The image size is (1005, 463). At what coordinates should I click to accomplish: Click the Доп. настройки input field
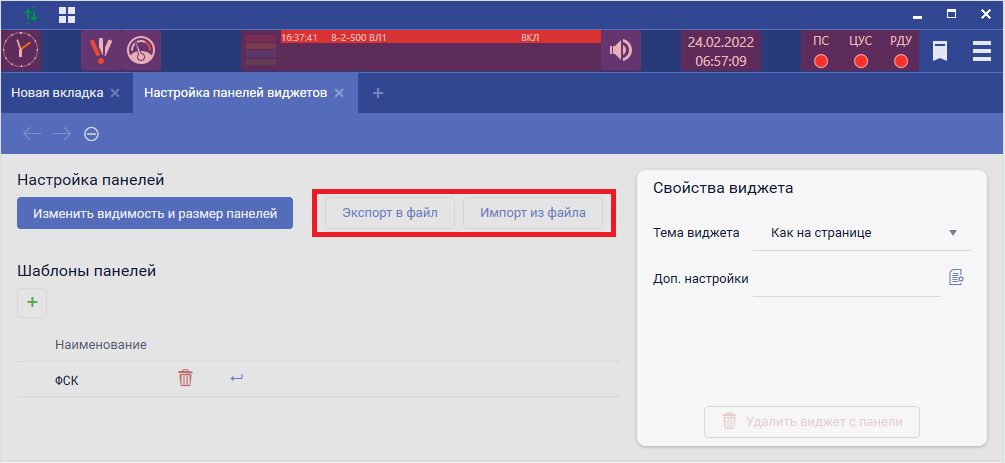coord(846,279)
